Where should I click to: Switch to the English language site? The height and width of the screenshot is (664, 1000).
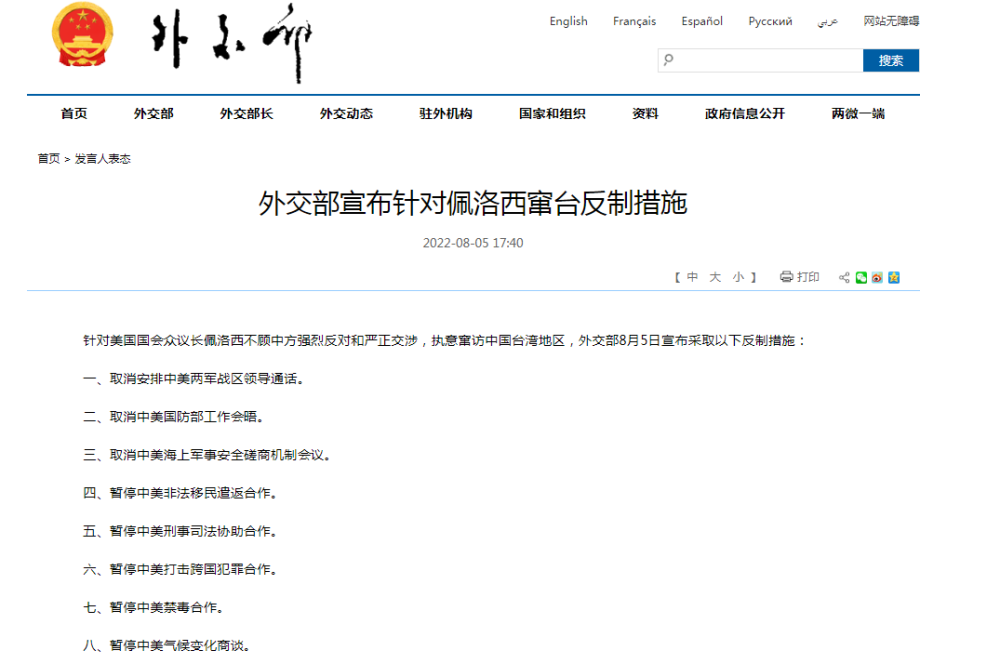pos(568,21)
